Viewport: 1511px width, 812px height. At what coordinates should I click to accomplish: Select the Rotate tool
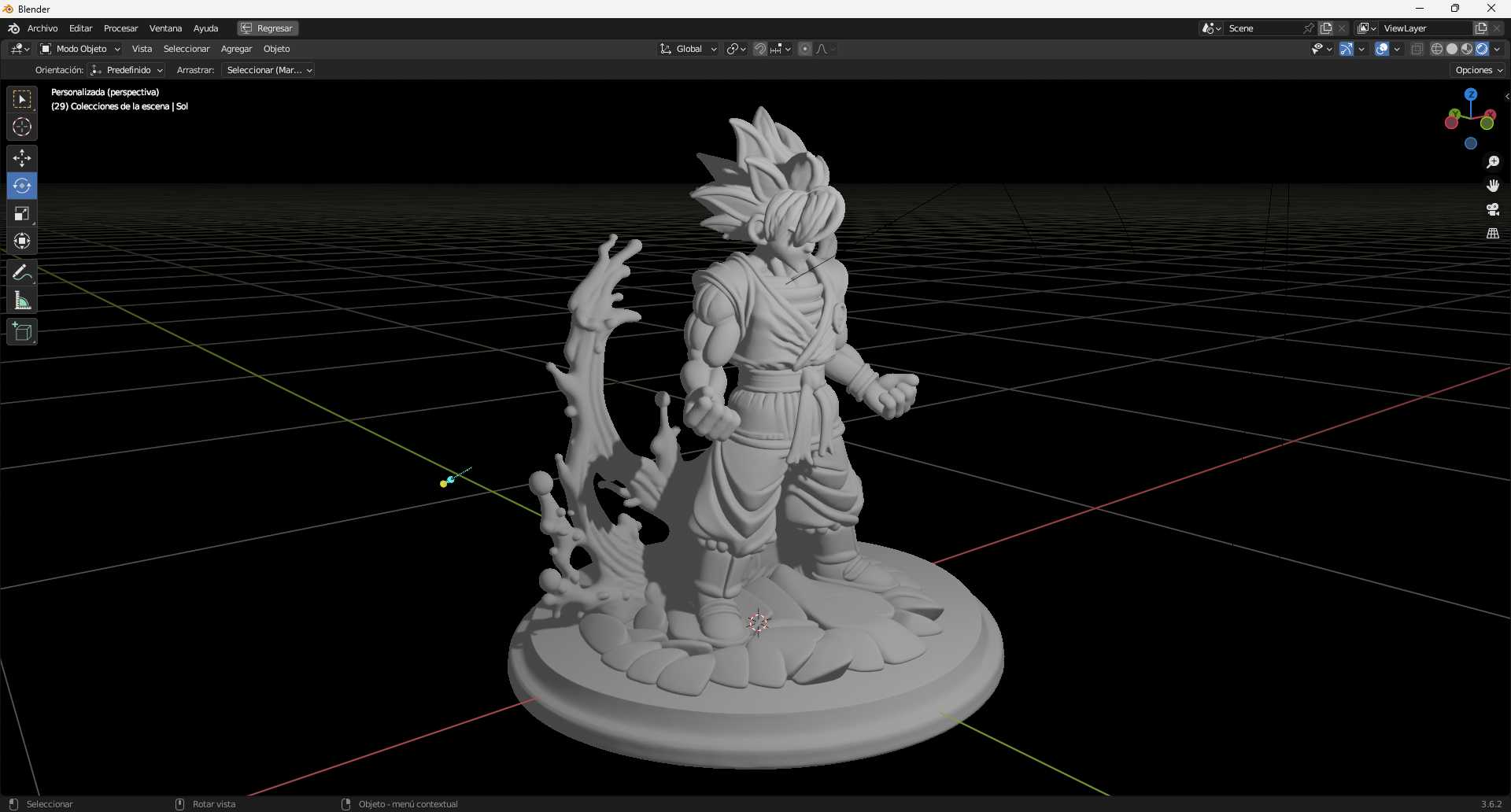21,186
